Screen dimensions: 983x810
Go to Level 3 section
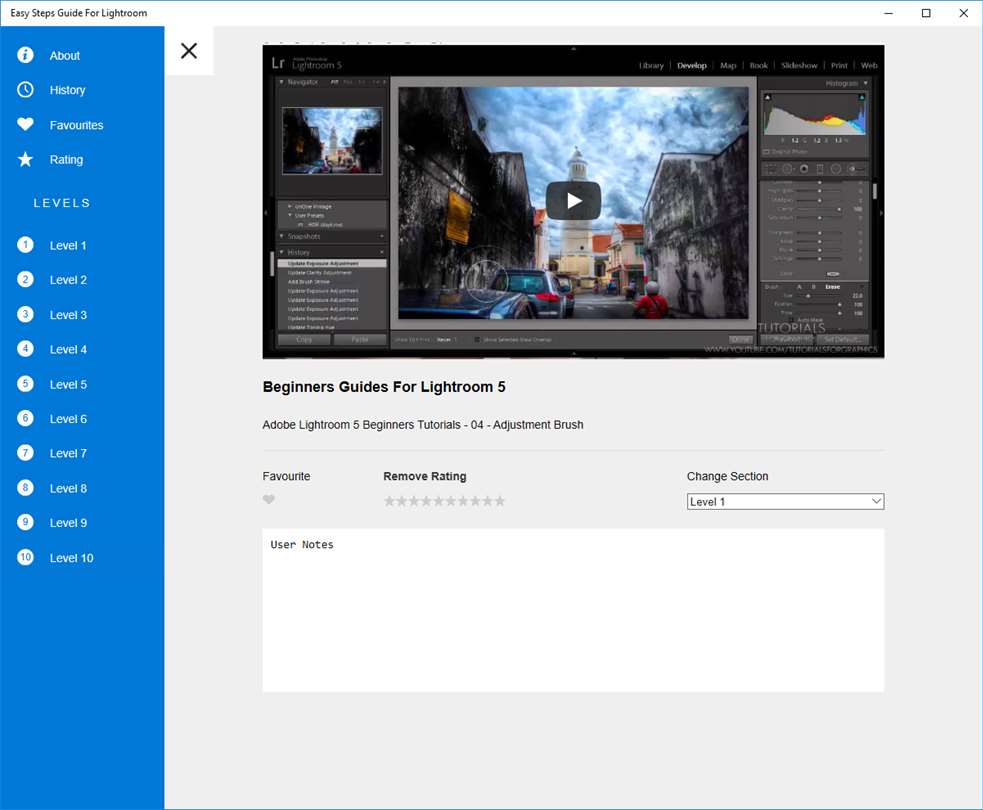point(68,315)
